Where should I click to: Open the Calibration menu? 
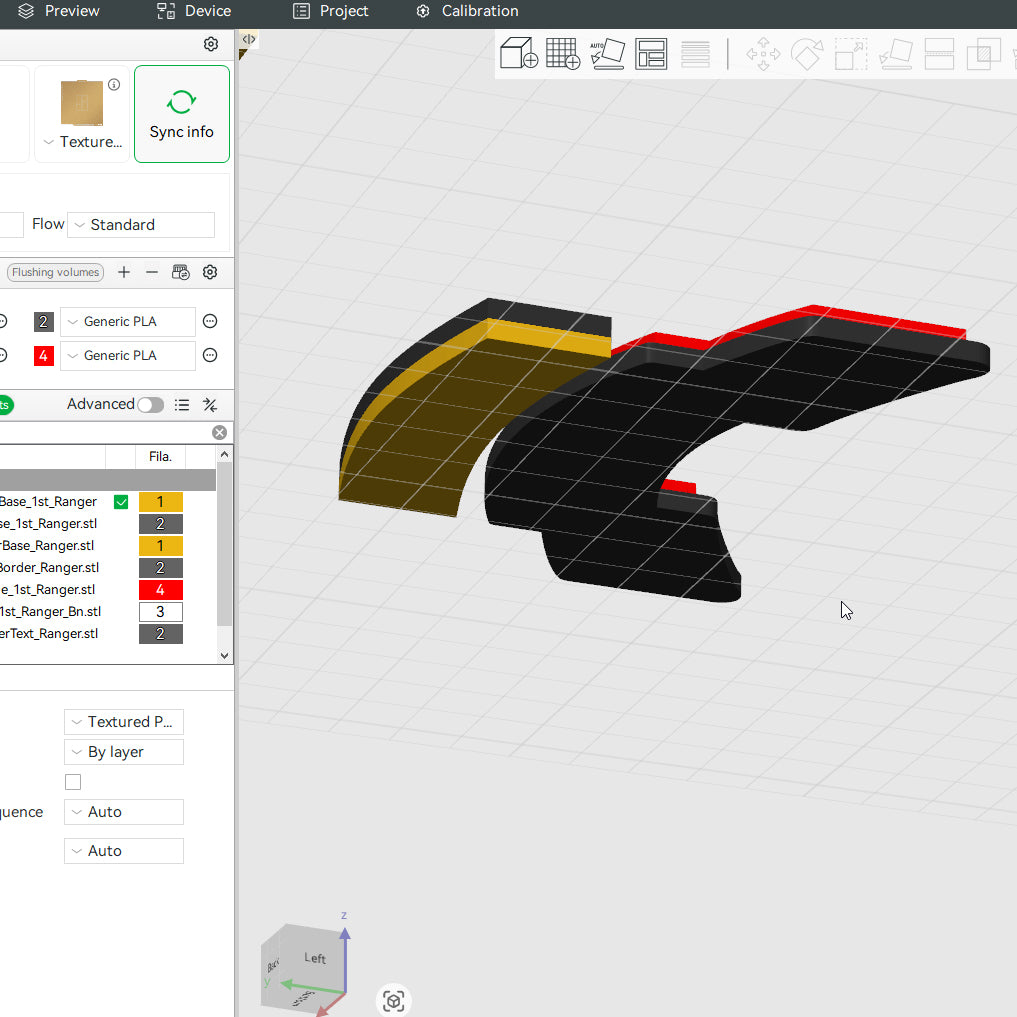point(467,12)
